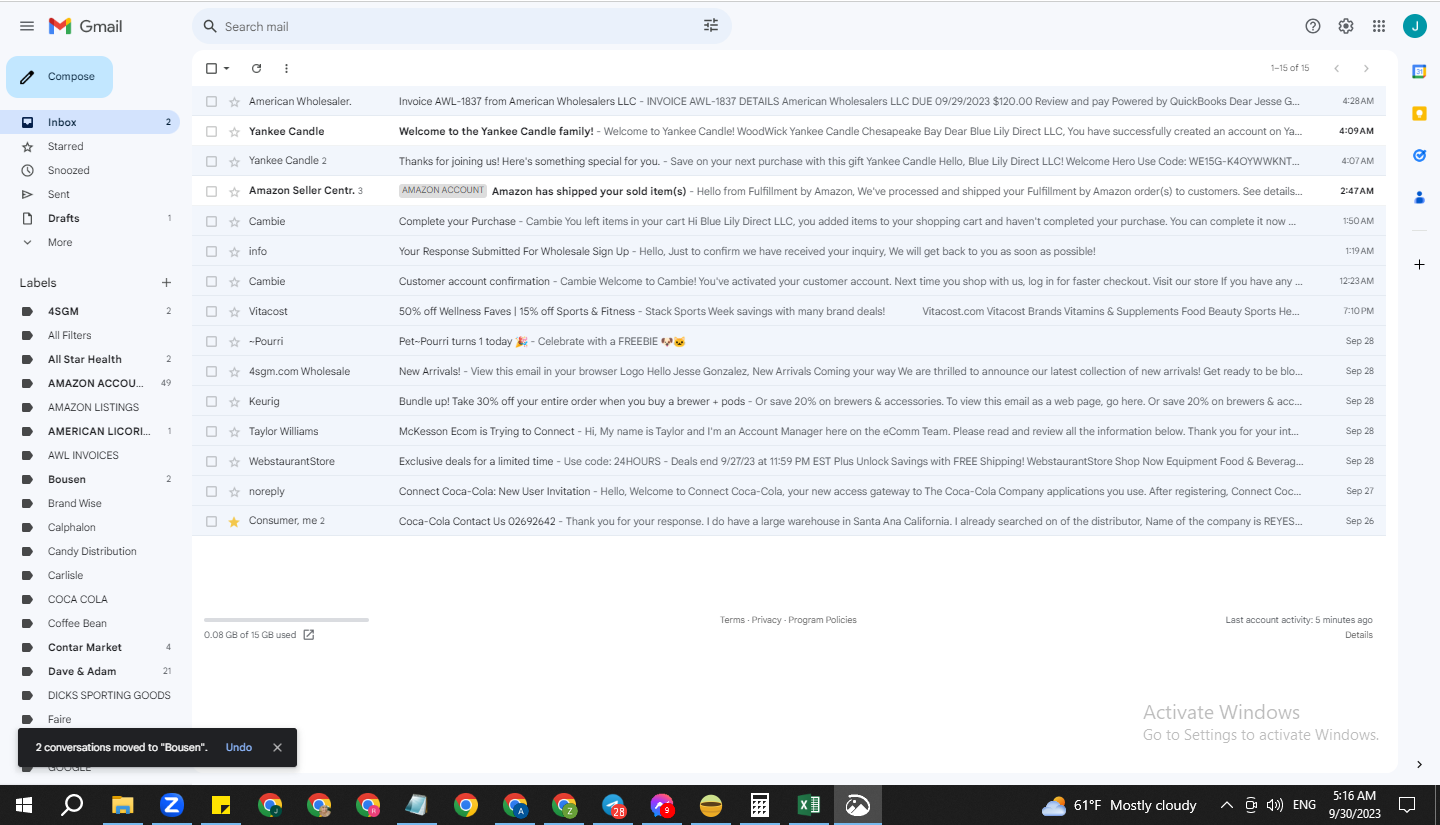
Task: Expand the More folders list
Action: tap(60, 242)
